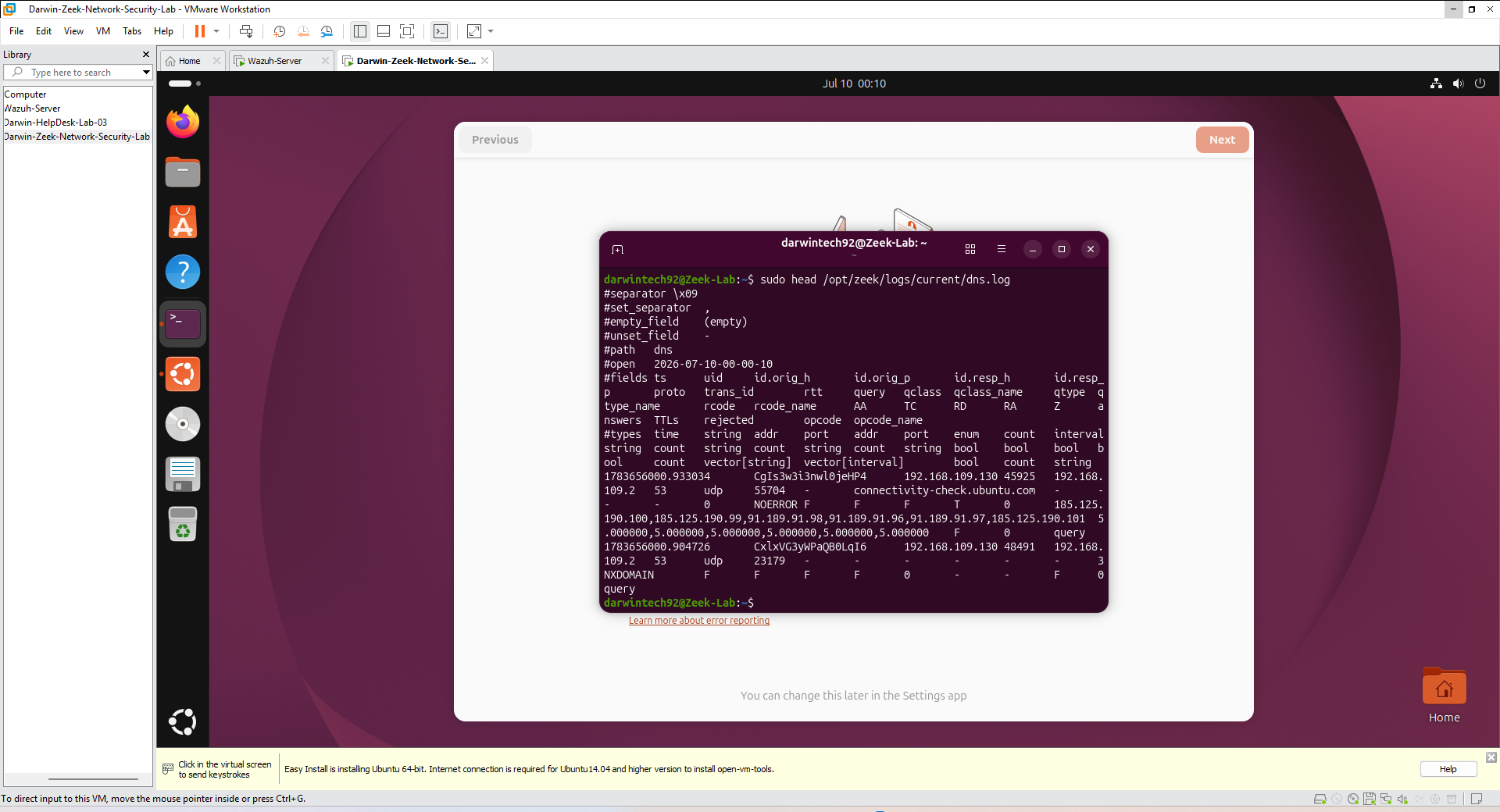Screen dimensions: 1500x812
Task: Open the VM menu
Action: (103, 31)
